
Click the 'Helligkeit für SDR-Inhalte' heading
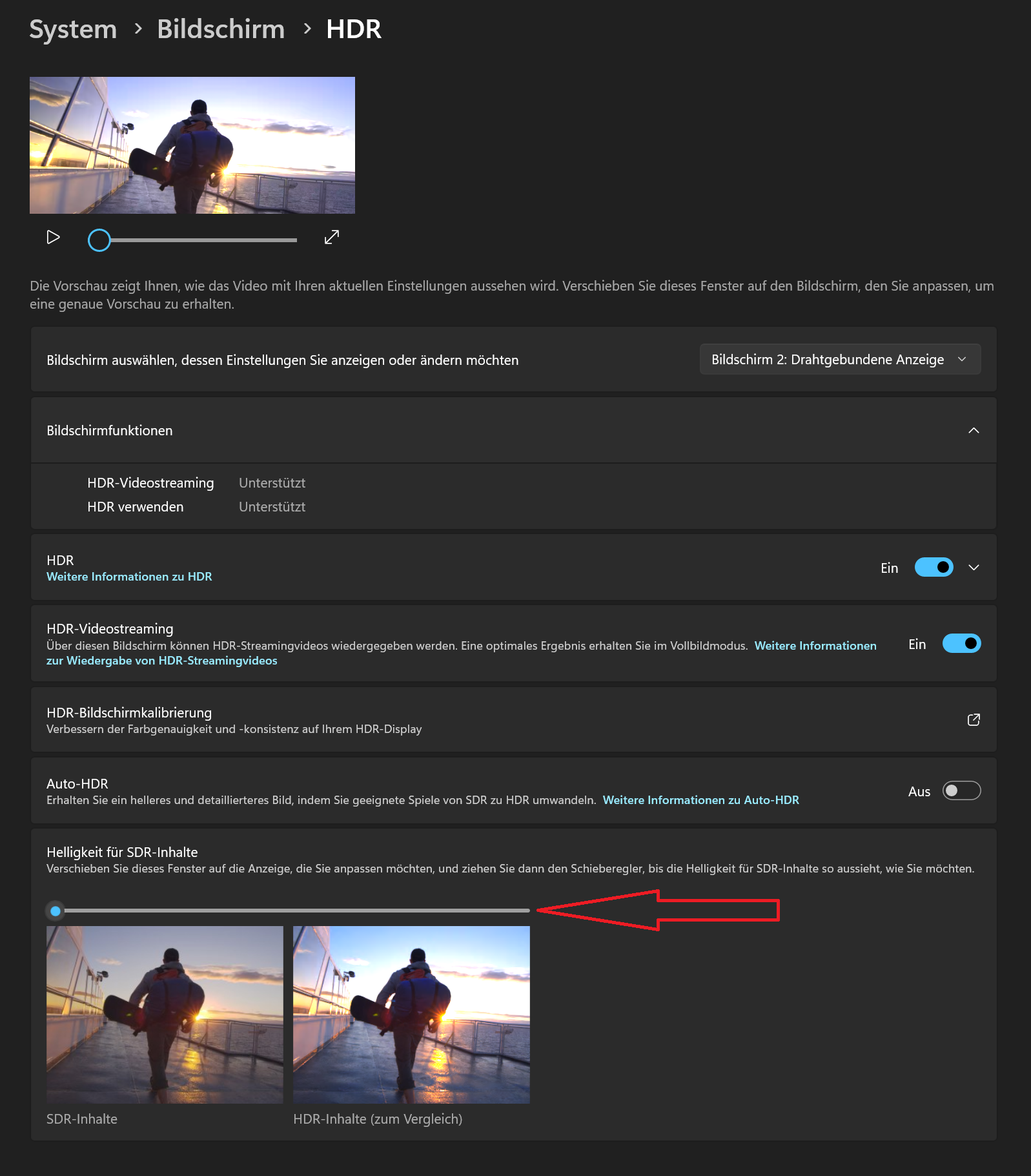(x=122, y=852)
